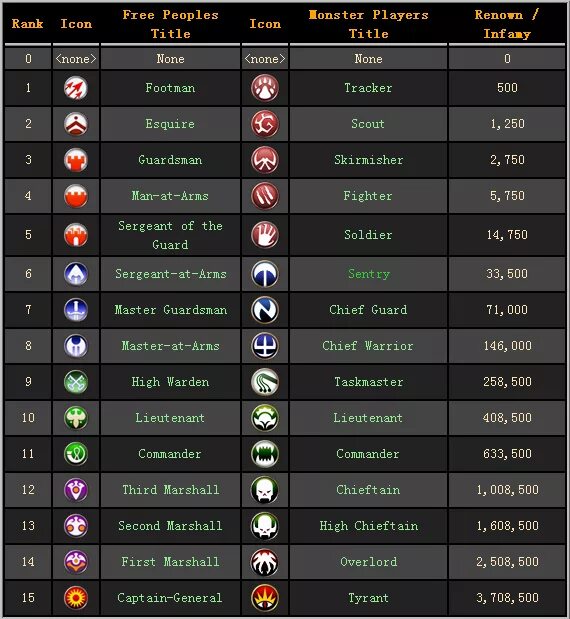Click the Free Peoples Title header
570x619 pixels.
point(171,24)
